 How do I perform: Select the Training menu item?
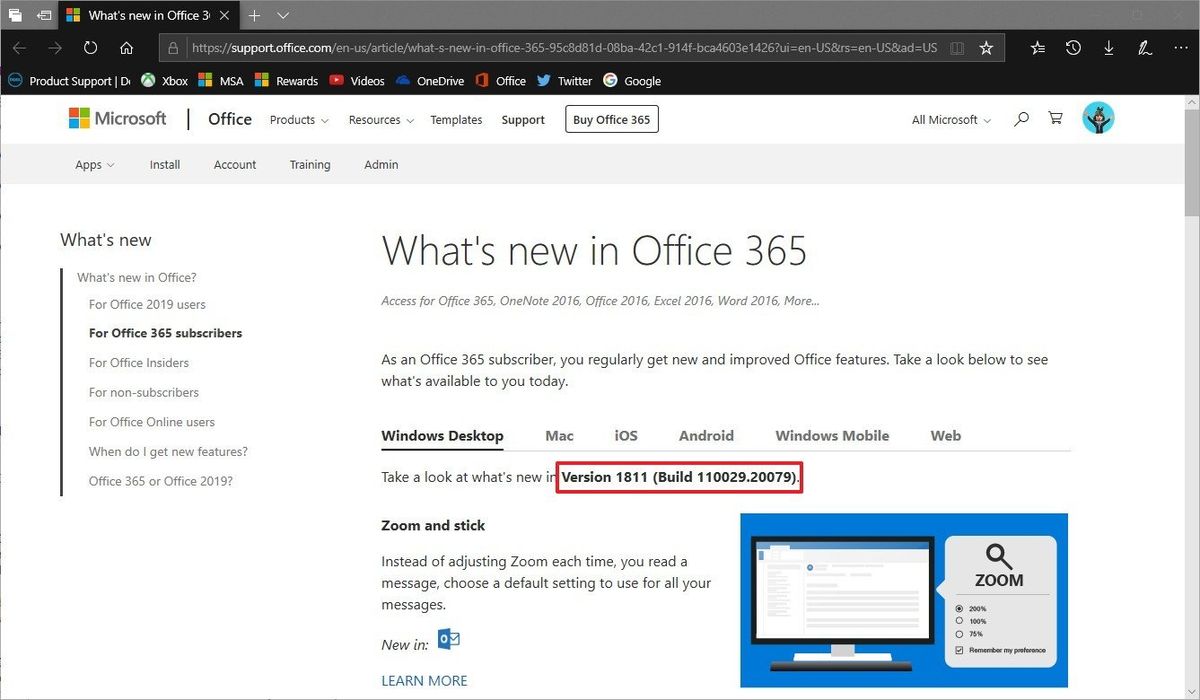point(309,164)
